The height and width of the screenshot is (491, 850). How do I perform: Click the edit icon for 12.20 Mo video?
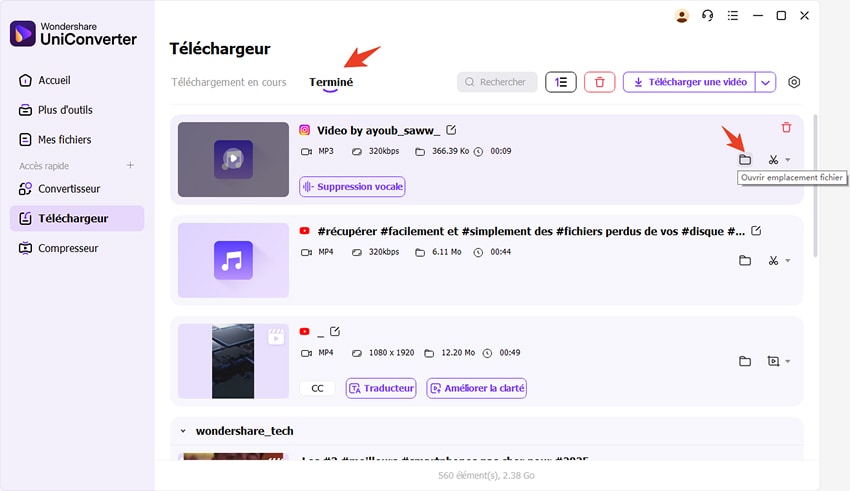773,361
